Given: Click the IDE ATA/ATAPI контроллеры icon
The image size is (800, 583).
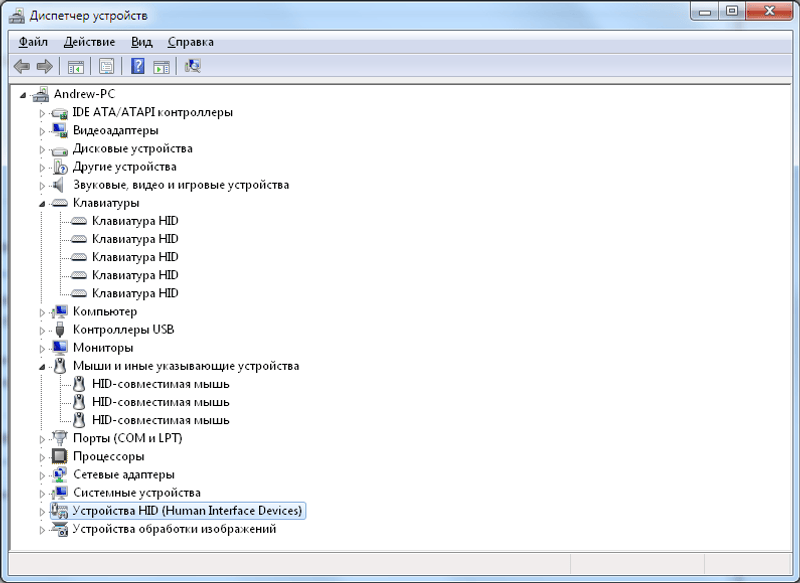Looking at the screenshot, I should tap(60, 113).
